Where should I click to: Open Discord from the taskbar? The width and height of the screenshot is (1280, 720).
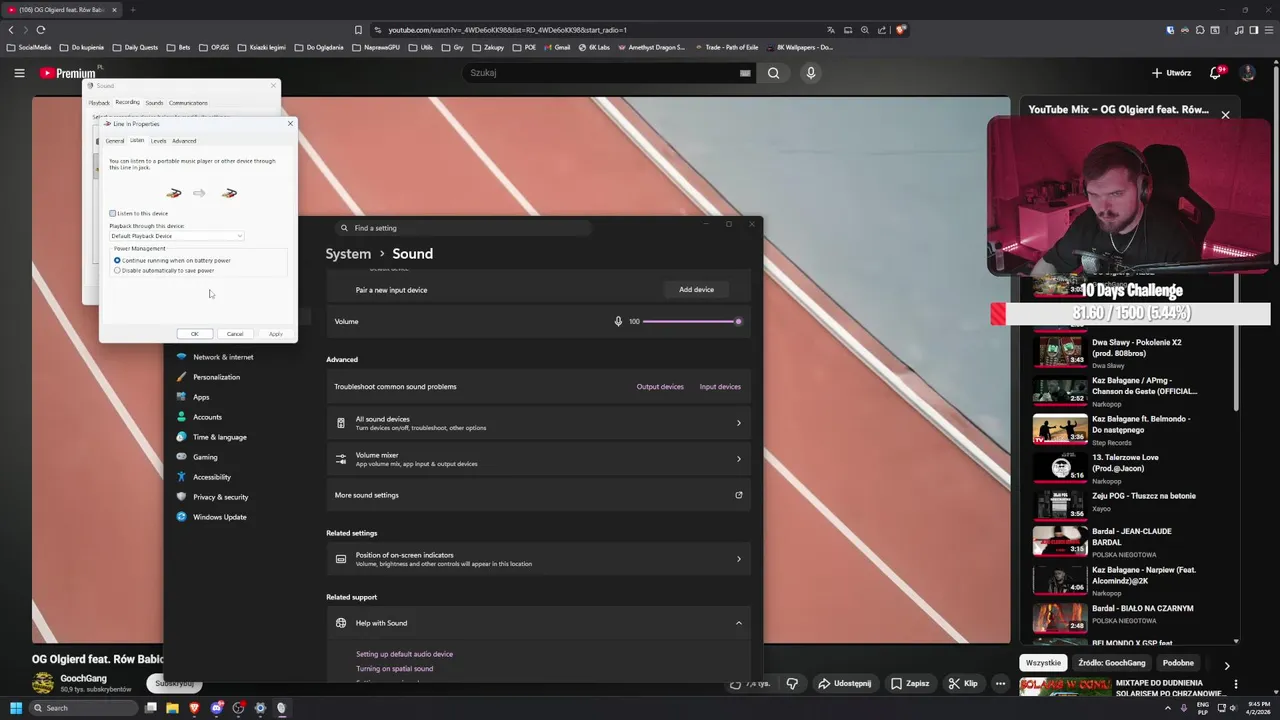click(x=216, y=708)
